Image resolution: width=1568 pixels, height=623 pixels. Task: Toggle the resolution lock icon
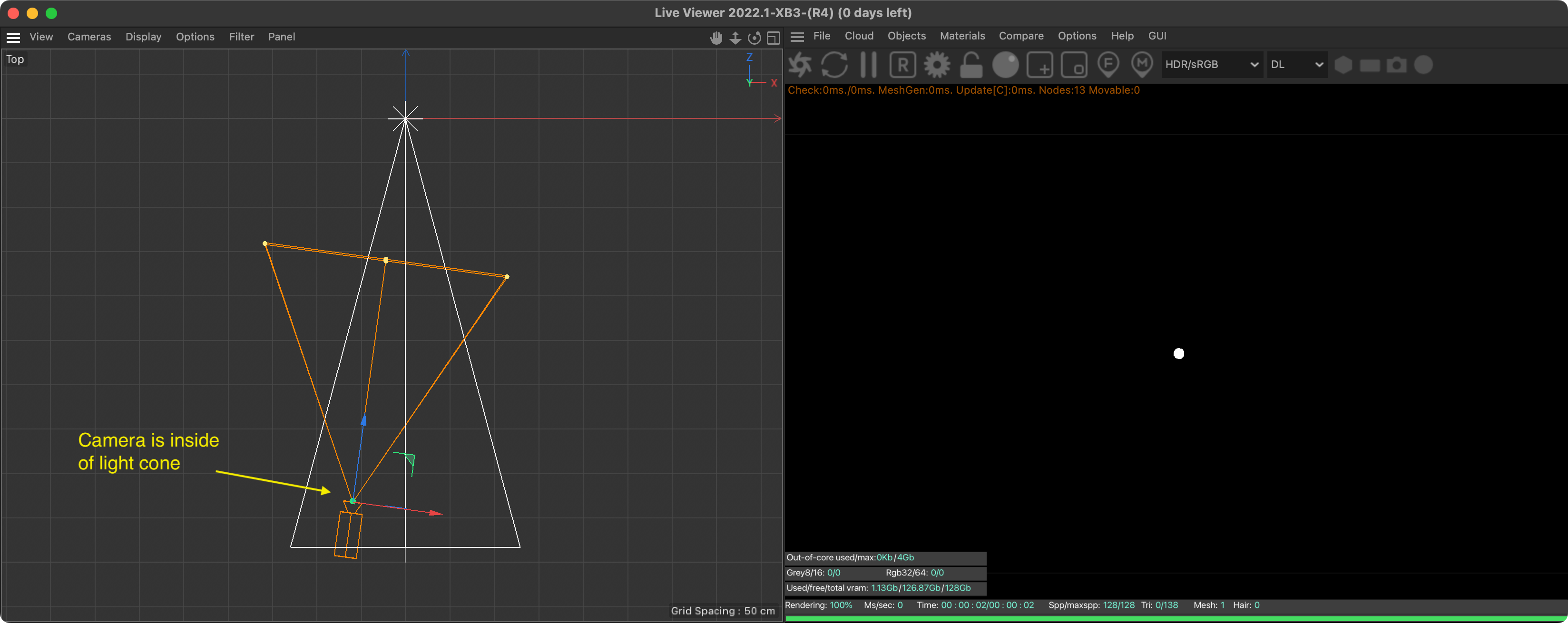pos(971,65)
